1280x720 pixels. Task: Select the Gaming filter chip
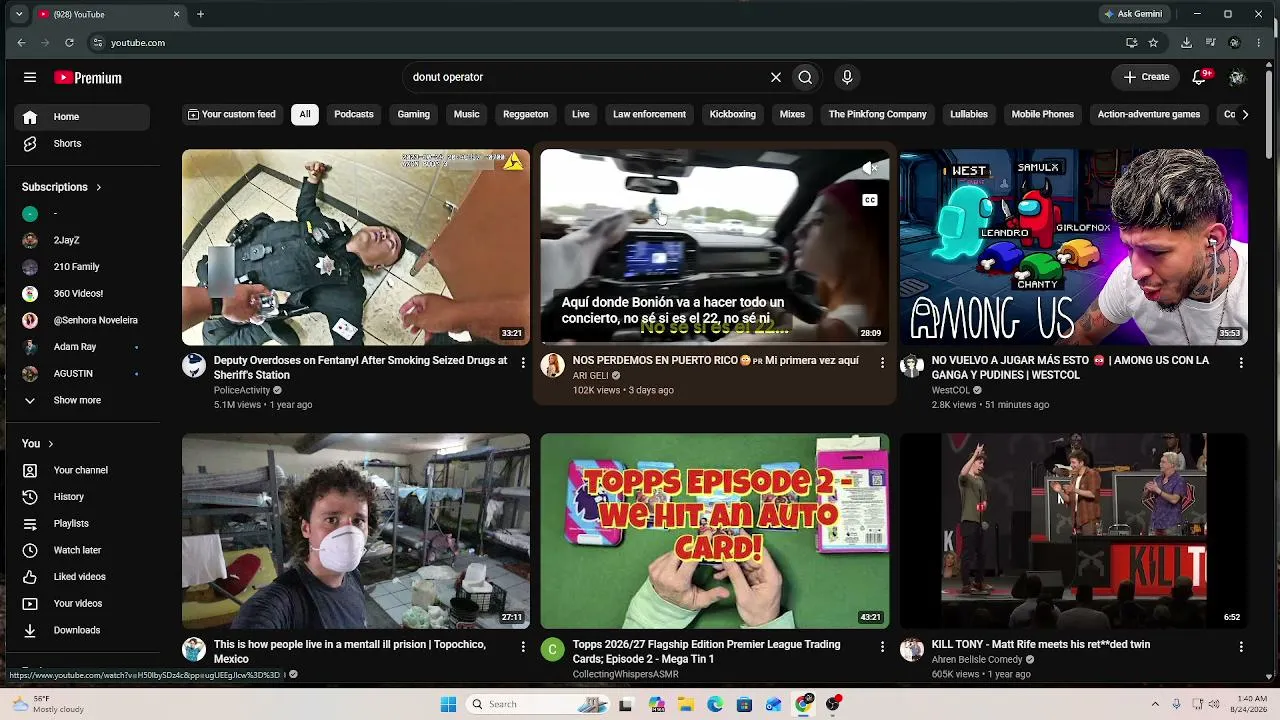coord(414,114)
